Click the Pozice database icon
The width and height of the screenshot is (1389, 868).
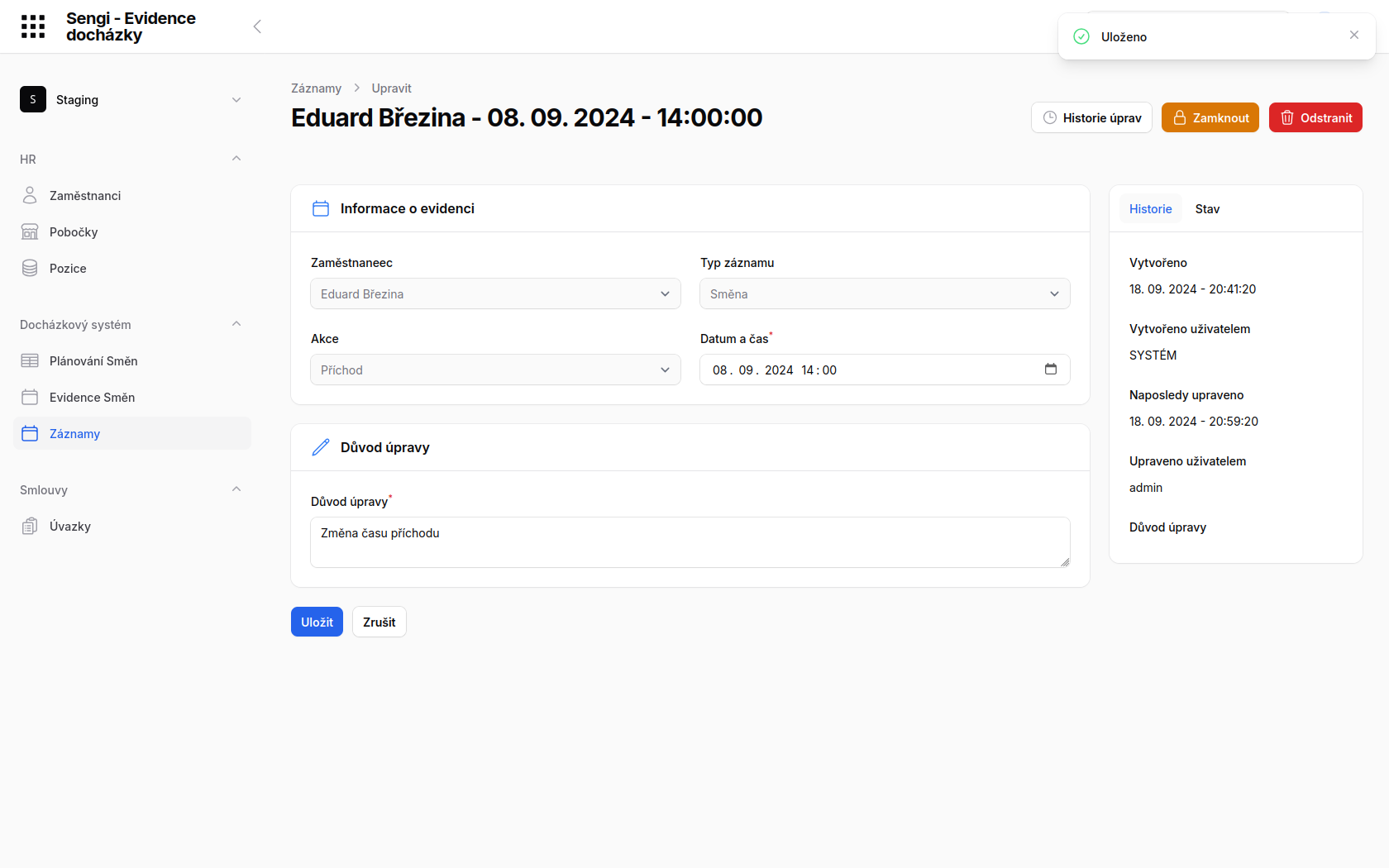tap(30, 268)
